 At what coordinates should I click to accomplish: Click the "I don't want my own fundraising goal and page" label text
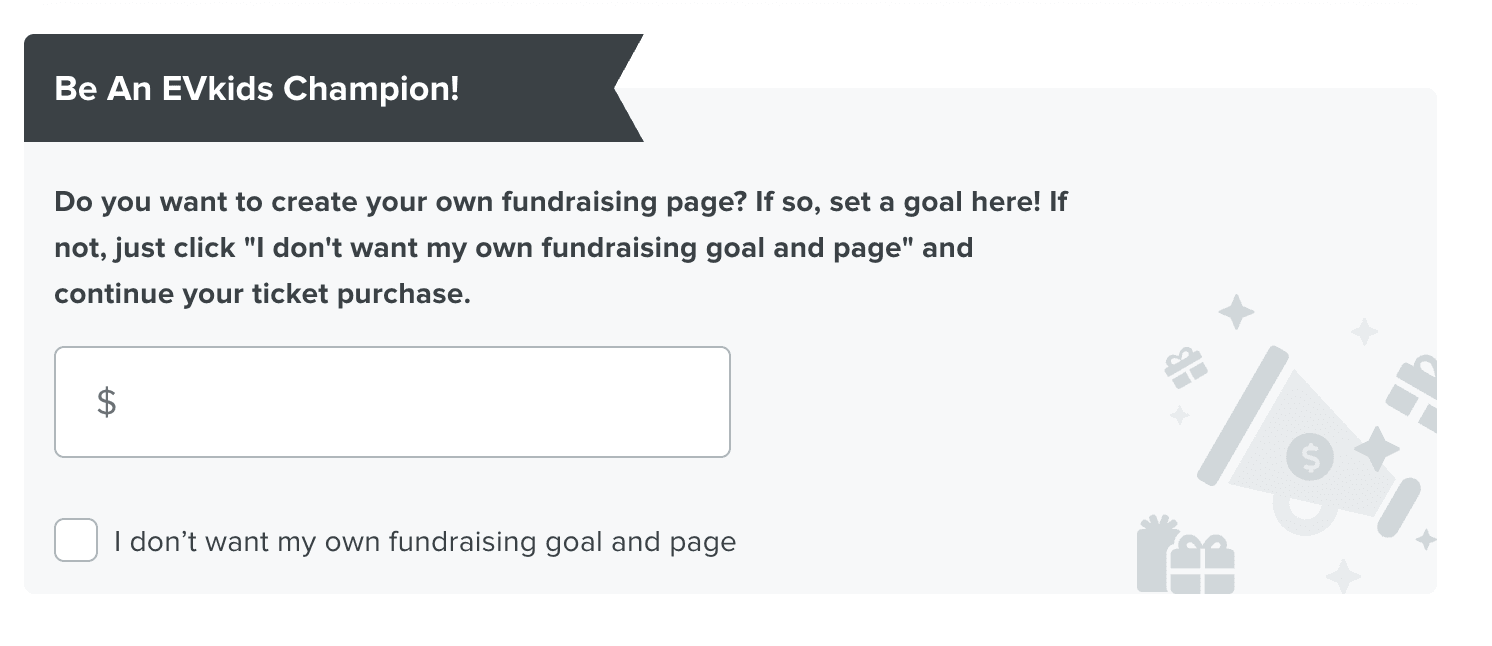[x=425, y=542]
